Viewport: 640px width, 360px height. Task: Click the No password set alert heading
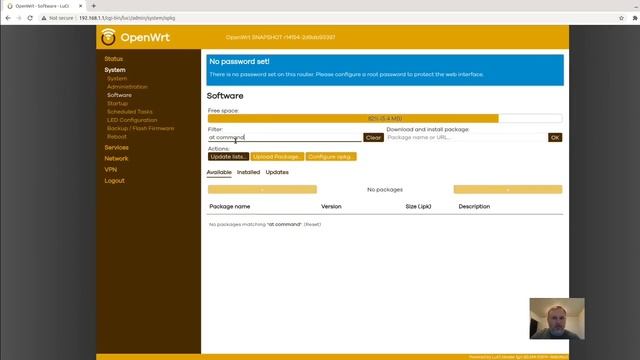239,62
